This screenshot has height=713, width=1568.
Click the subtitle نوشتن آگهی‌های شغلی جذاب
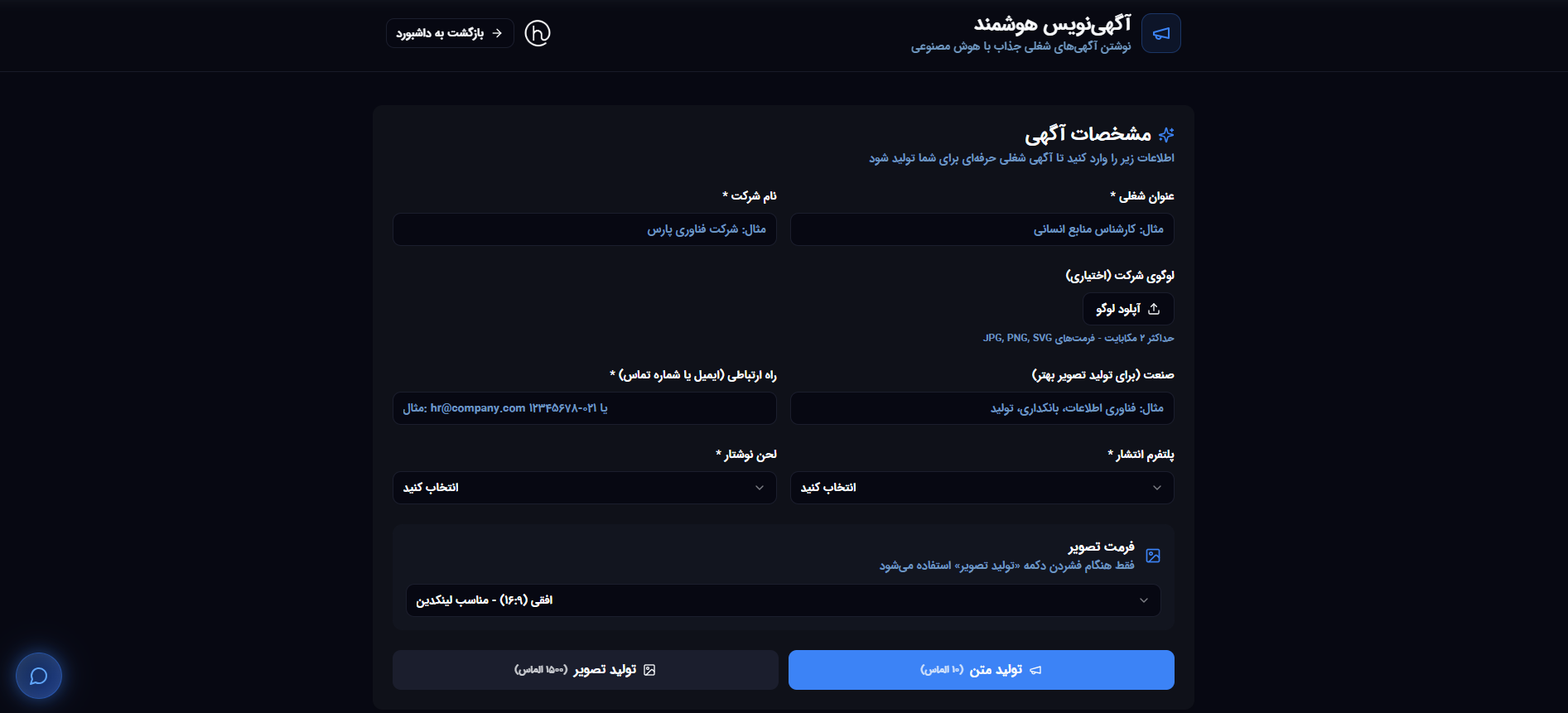coord(1020,46)
